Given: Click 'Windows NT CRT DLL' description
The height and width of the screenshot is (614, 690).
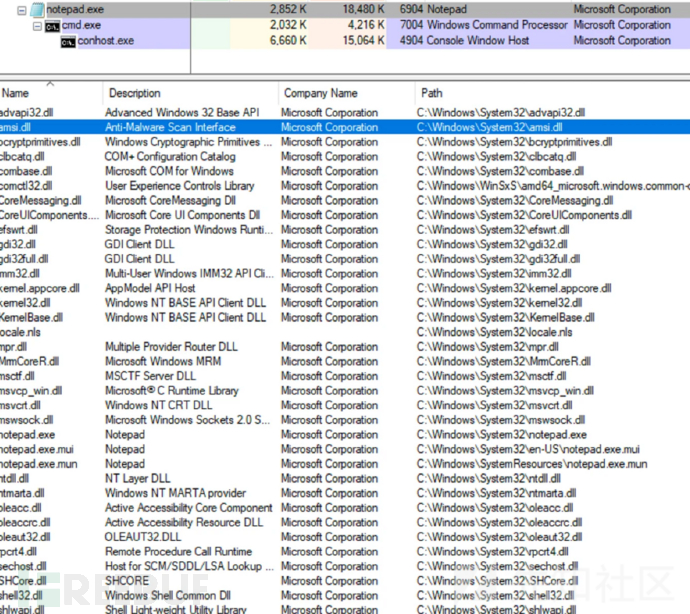Looking at the screenshot, I should [x=158, y=405].
